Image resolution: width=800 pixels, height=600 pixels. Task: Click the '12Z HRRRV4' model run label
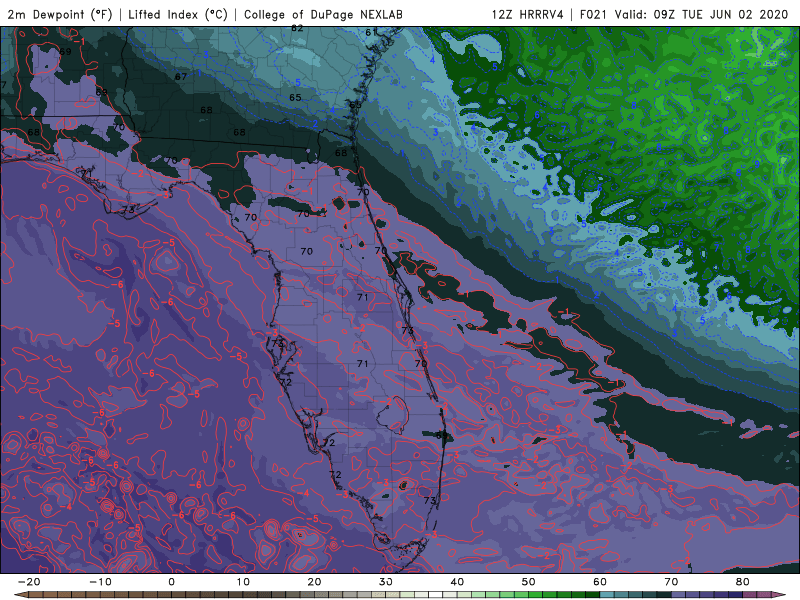[528, 14]
